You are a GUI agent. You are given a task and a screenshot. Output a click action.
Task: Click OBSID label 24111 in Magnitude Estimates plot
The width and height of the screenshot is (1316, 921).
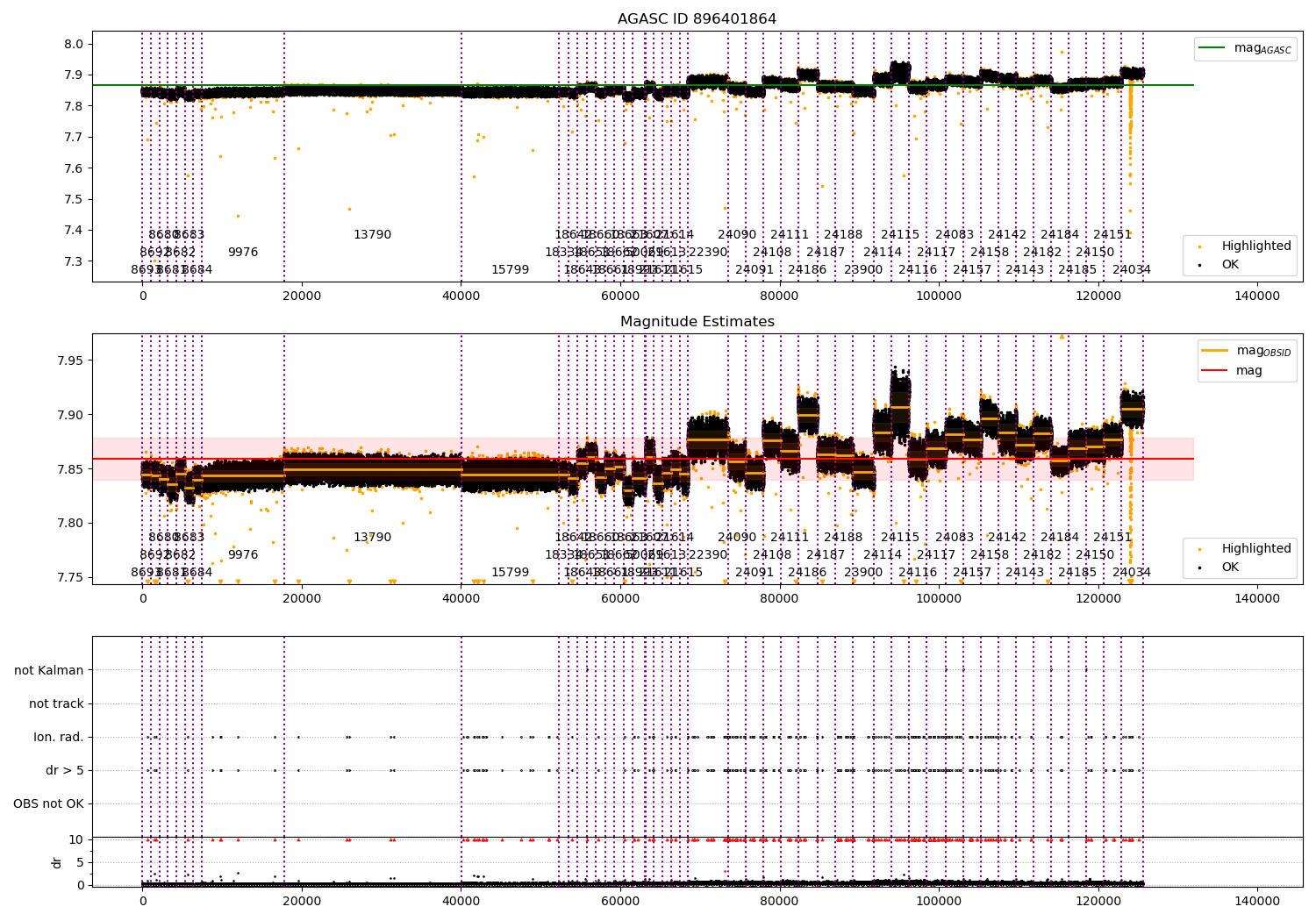pos(790,538)
